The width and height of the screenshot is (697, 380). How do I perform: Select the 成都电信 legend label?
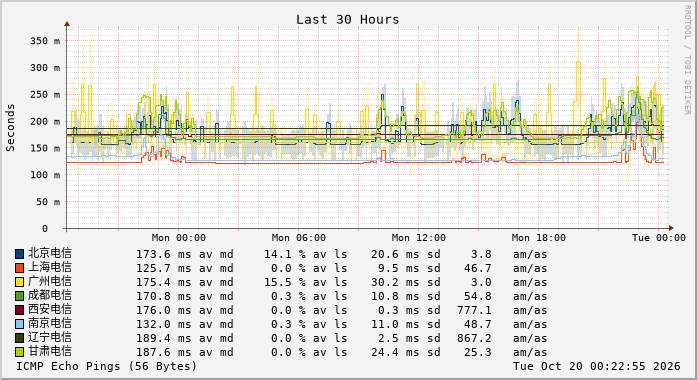tap(50, 295)
